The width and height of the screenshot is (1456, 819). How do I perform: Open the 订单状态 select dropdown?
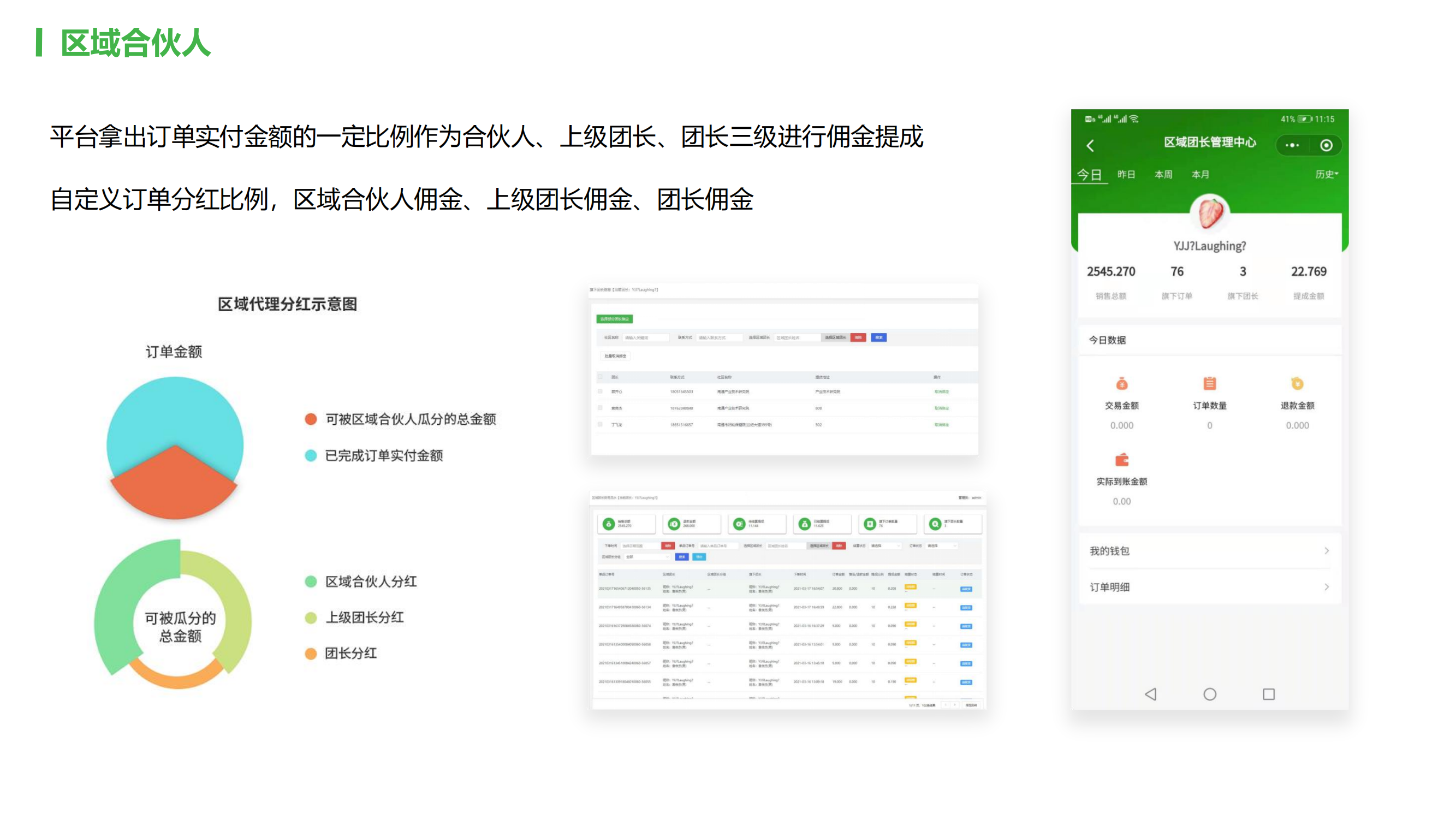pyautogui.click(x=942, y=545)
